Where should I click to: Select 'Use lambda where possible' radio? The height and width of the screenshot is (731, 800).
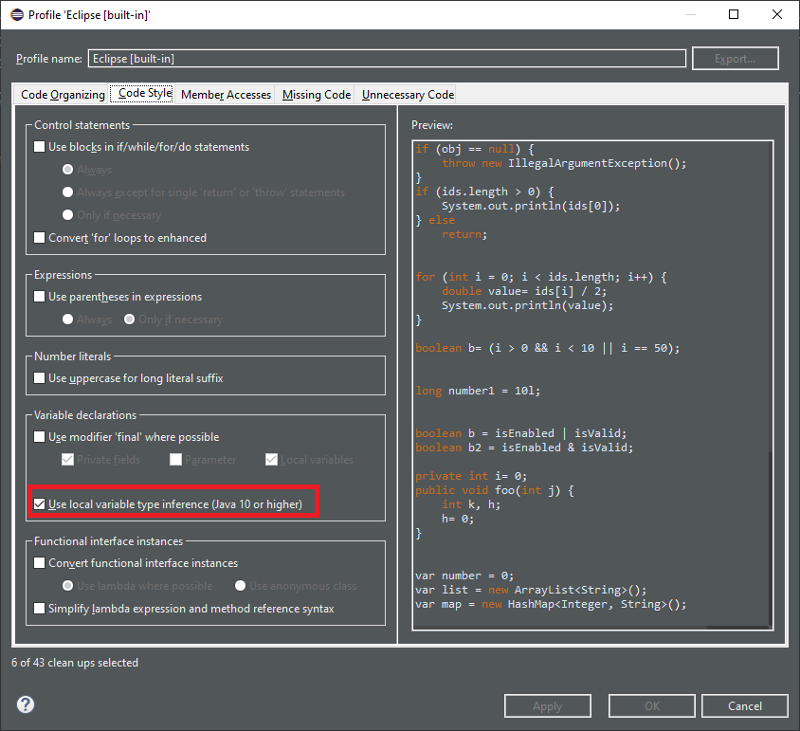click(67, 586)
